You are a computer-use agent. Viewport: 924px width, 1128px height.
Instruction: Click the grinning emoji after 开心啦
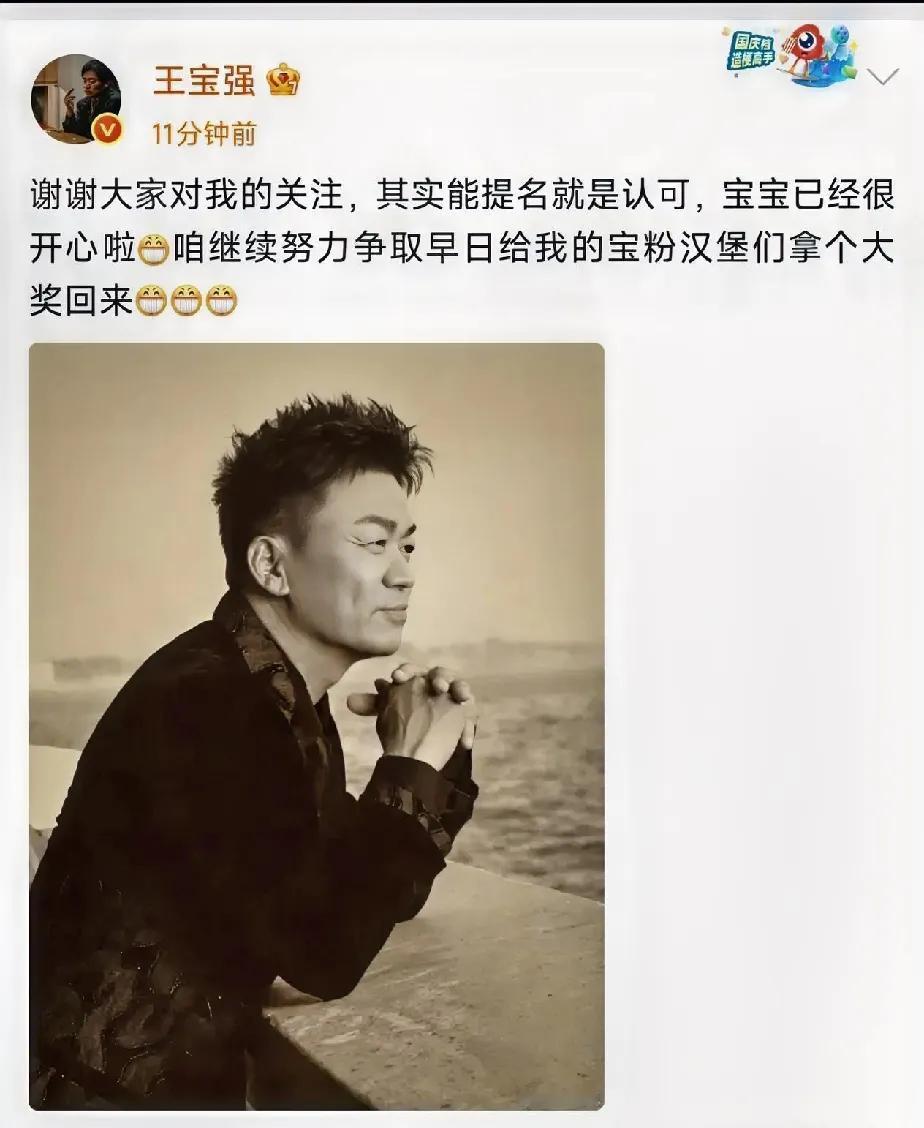[153, 250]
